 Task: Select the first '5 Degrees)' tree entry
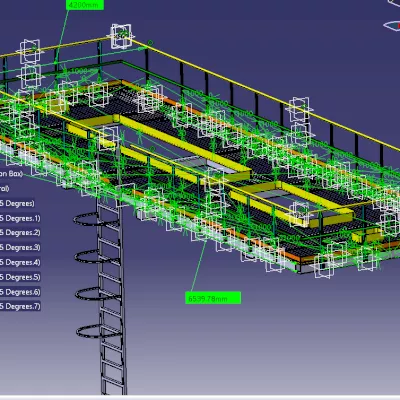click(17, 203)
